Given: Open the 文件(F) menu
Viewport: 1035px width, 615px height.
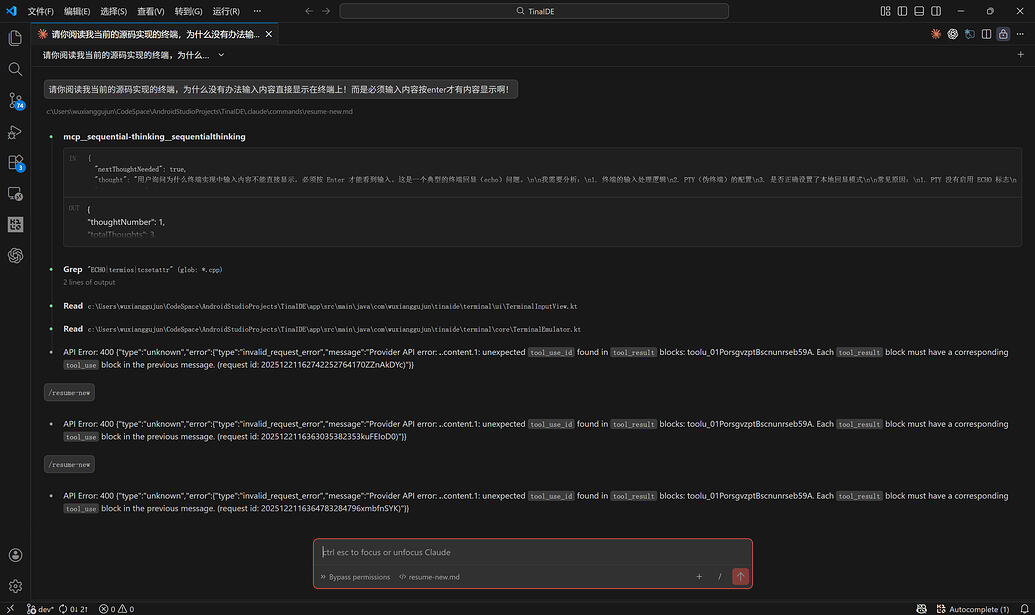Looking at the screenshot, I should tap(40, 11).
